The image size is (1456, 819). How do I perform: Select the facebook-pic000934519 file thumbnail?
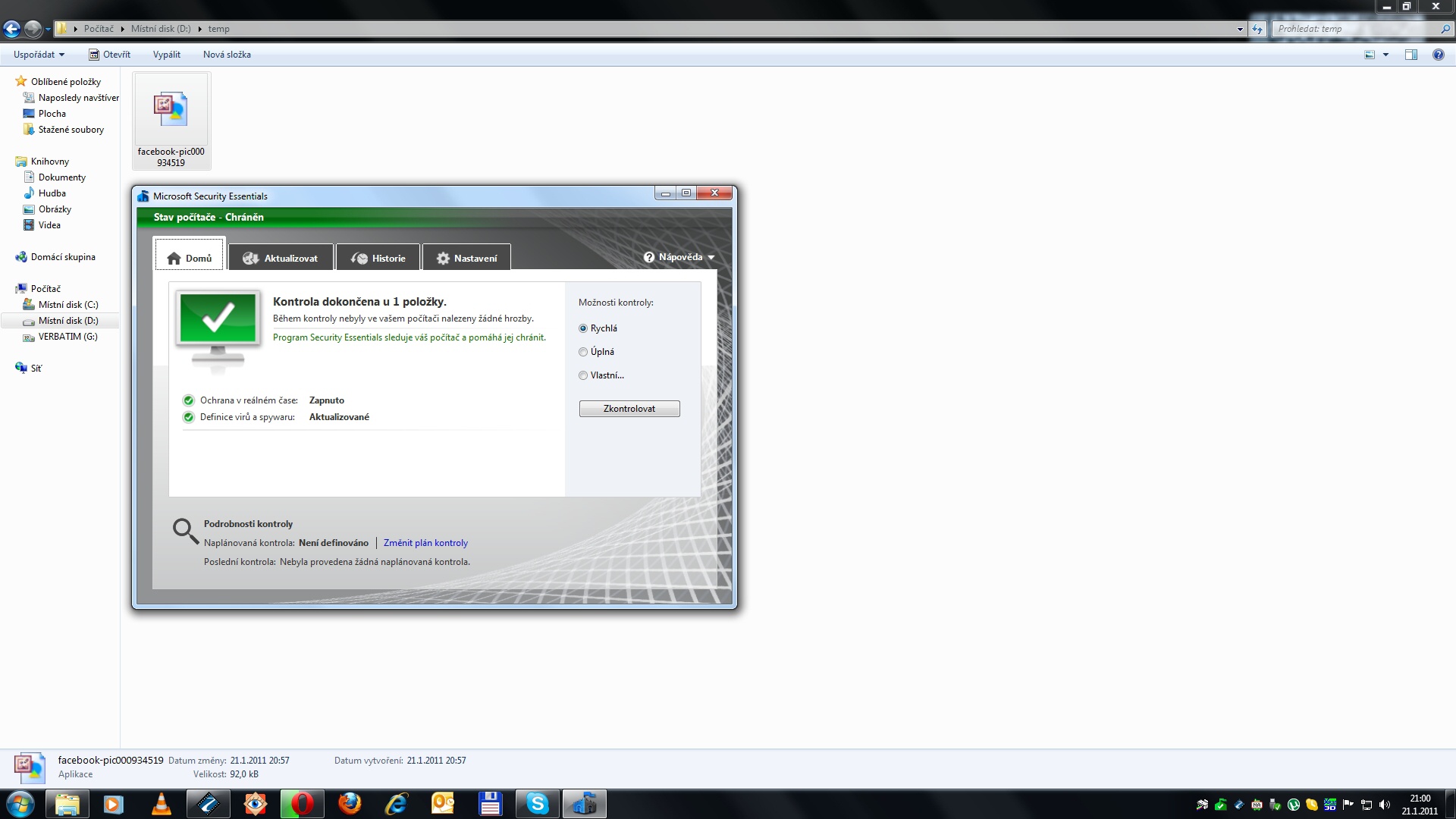pos(171,120)
